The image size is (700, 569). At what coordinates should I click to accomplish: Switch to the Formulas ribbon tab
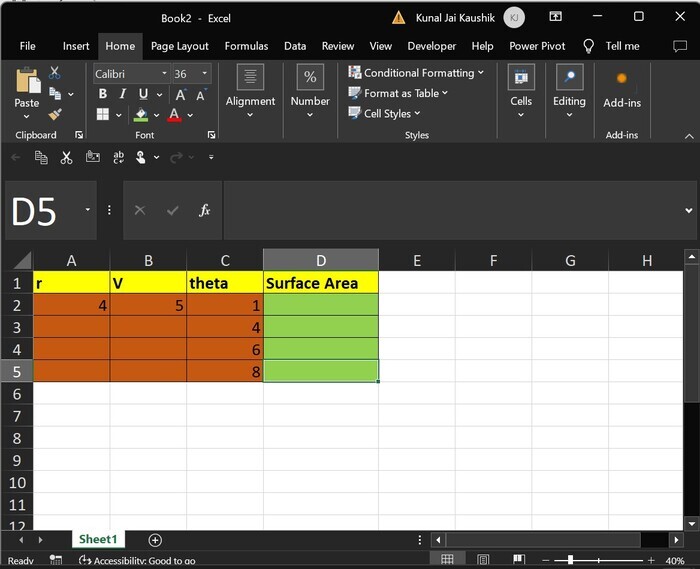point(246,46)
